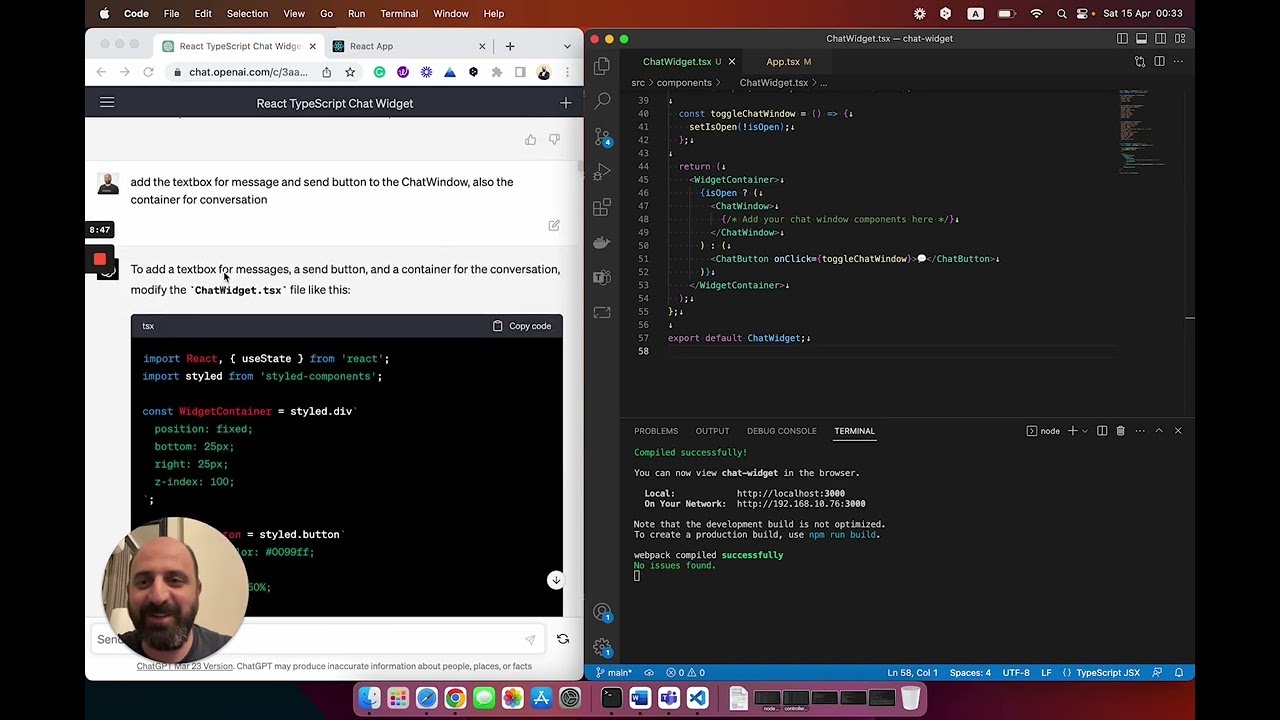Open the new terminal launch profile dropdown

point(1085,431)
